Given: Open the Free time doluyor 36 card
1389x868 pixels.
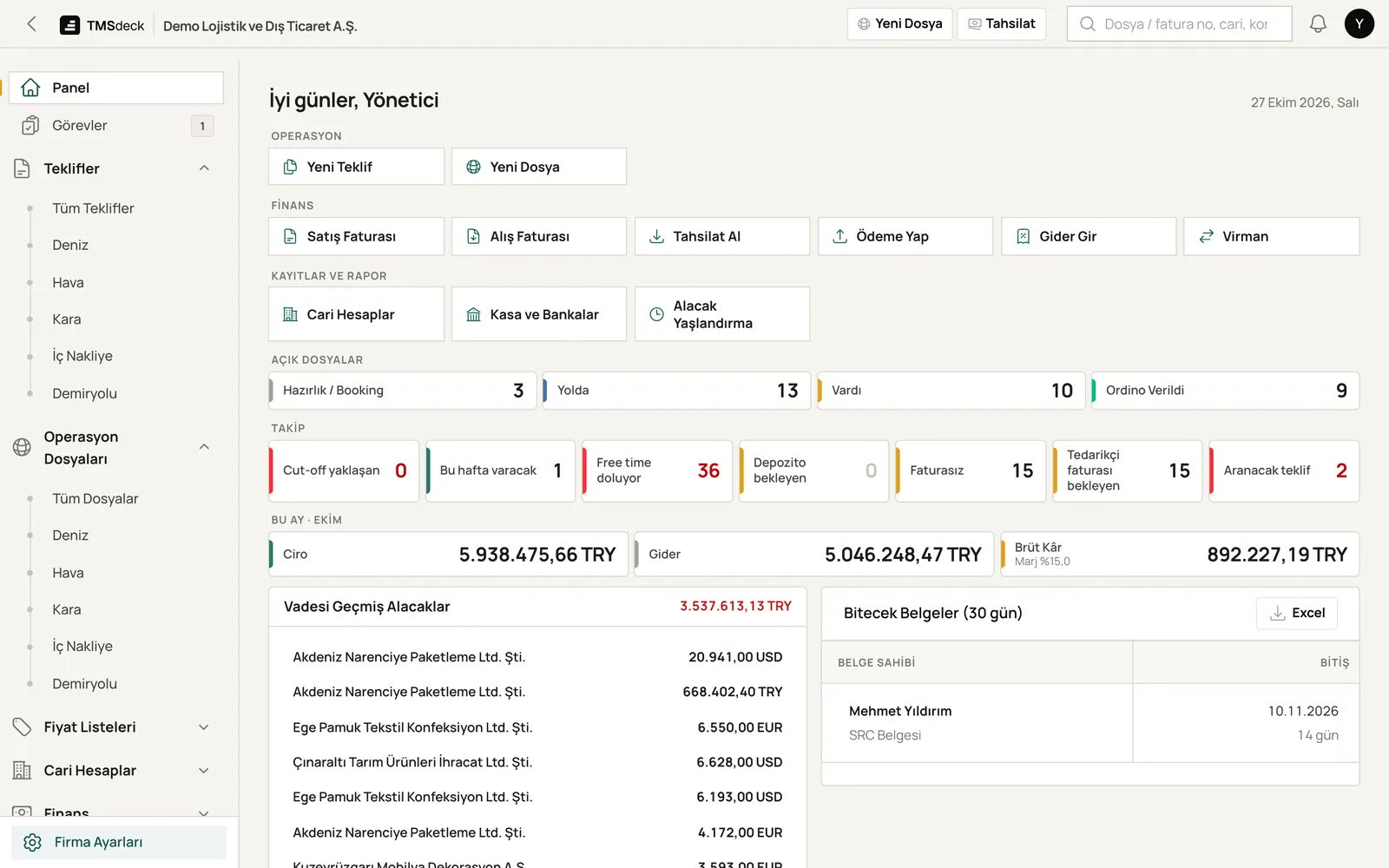Looking at the screenshot, I should (657, 470).
